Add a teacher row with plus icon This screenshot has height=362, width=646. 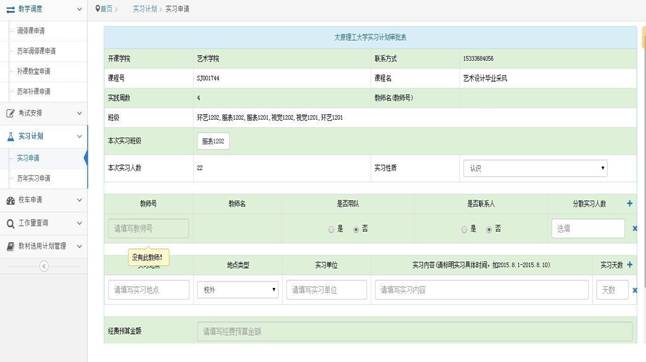[x=629, y=203]
